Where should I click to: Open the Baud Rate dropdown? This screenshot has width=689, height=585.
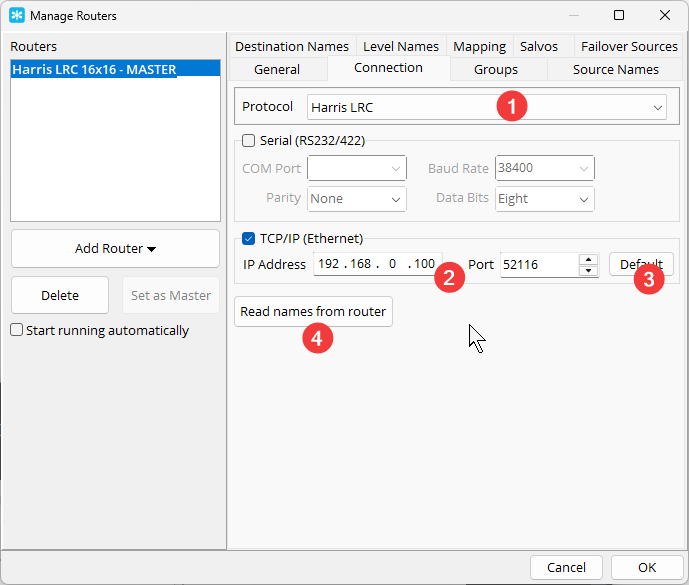coord(544,168)
